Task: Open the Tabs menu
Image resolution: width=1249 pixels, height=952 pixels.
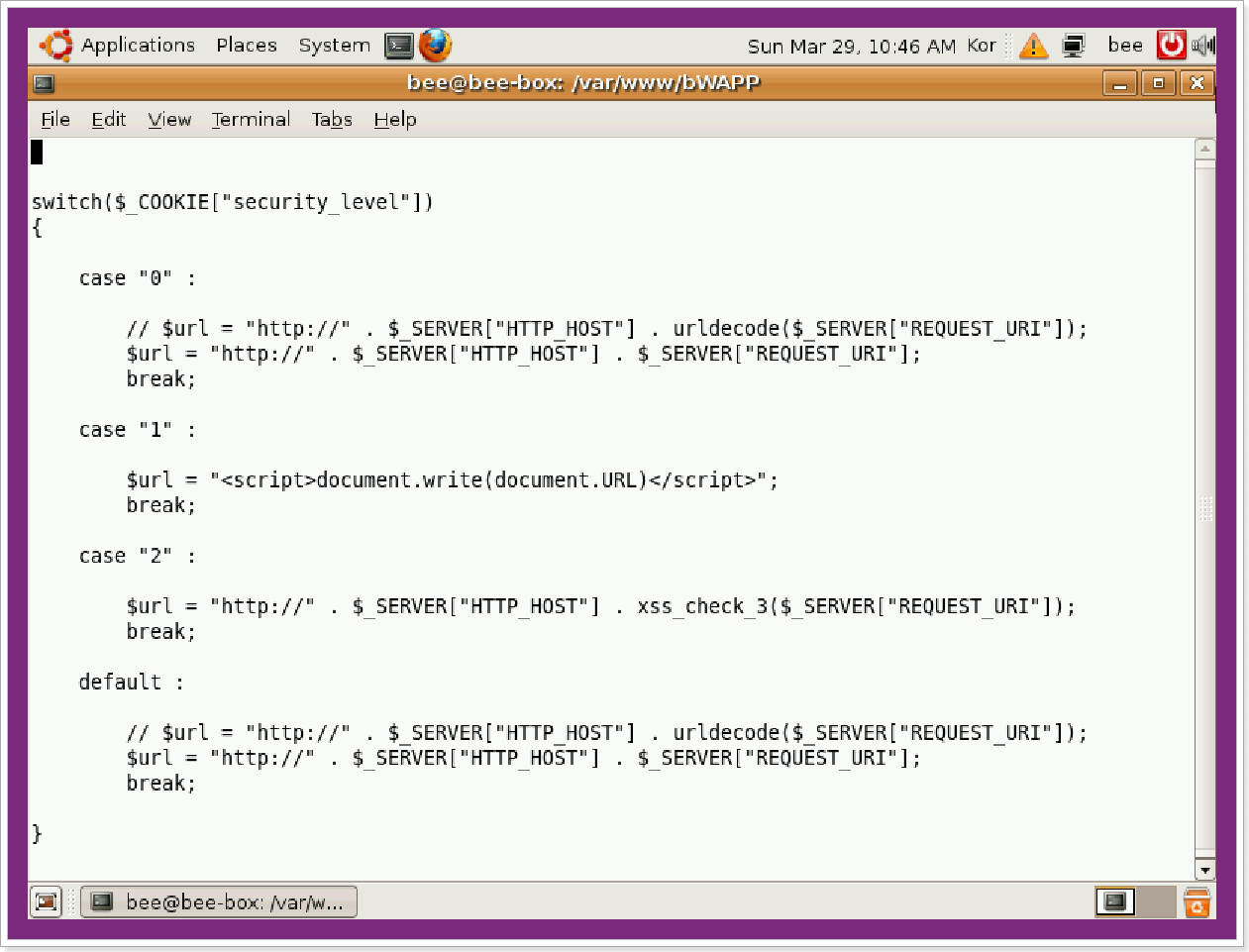Action: point(332,120)
